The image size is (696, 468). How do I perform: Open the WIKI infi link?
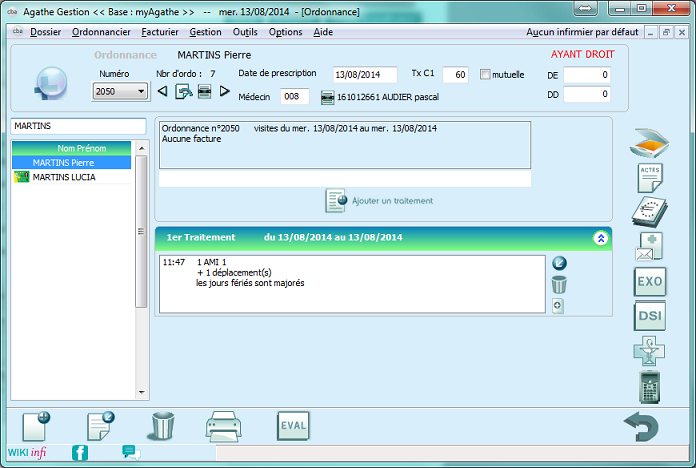pyautogui.click(x=27, y=452)
